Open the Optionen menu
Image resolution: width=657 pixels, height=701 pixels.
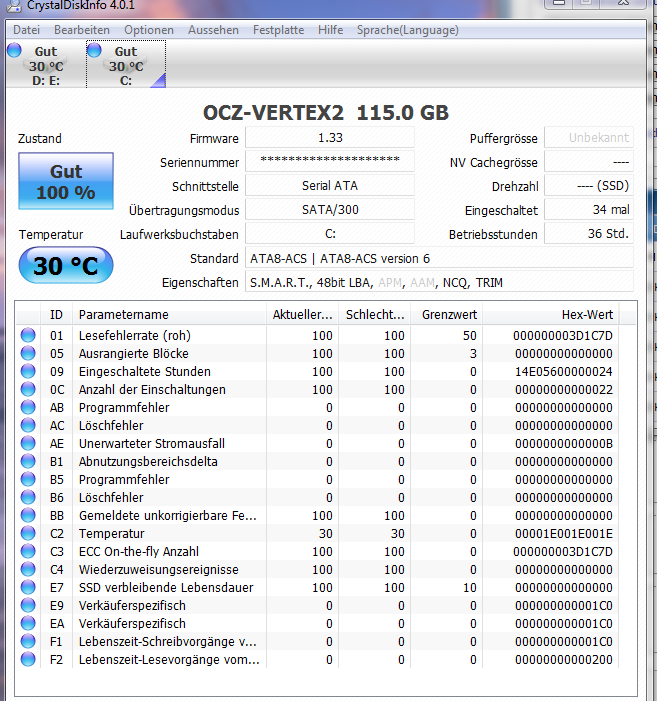tap(149, 30)
